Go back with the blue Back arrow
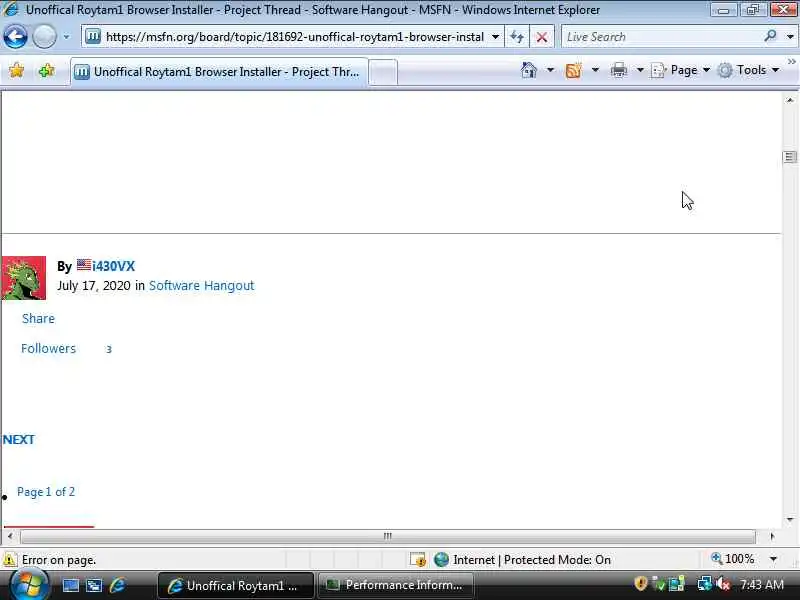The height and width of the screenshot is (600, 800). 15,37
